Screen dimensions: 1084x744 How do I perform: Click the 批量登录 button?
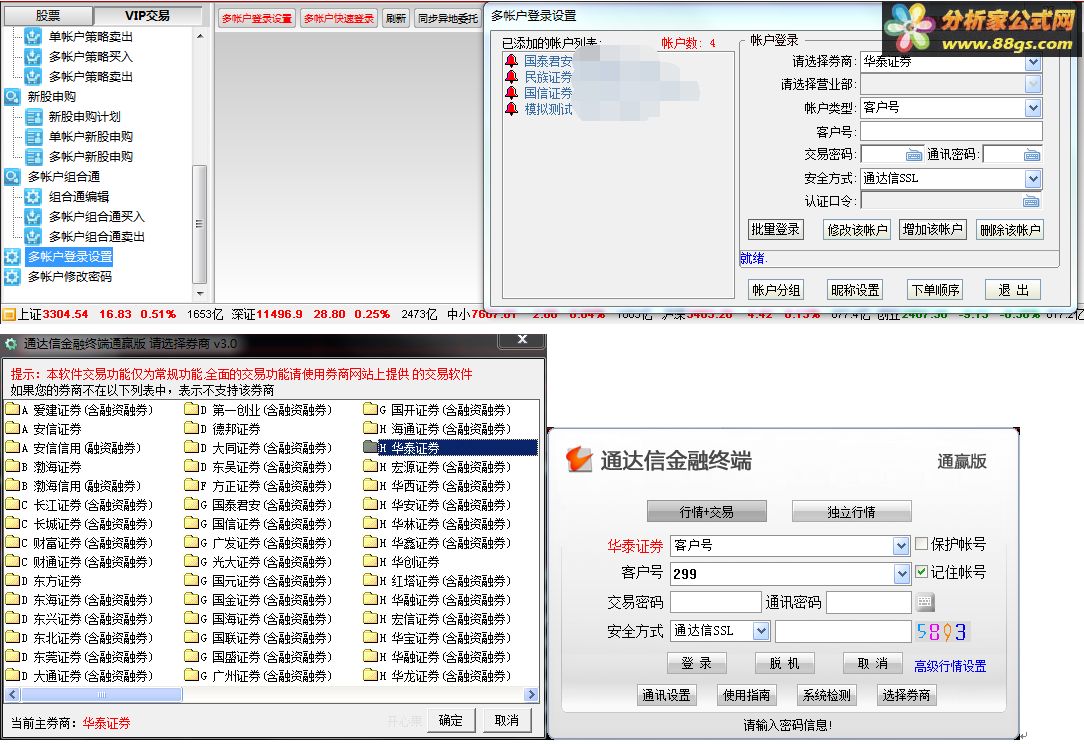point(775,229)
